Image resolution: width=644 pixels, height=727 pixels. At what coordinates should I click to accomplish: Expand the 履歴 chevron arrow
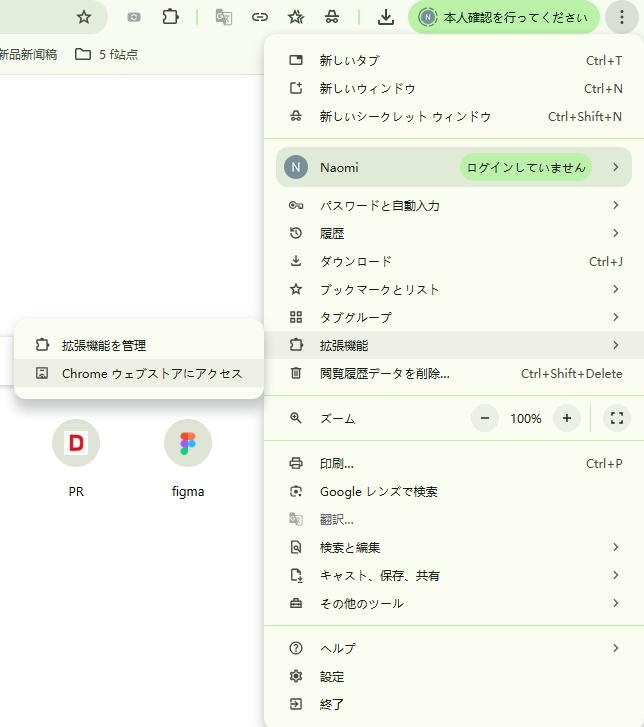tap(615, 233)
